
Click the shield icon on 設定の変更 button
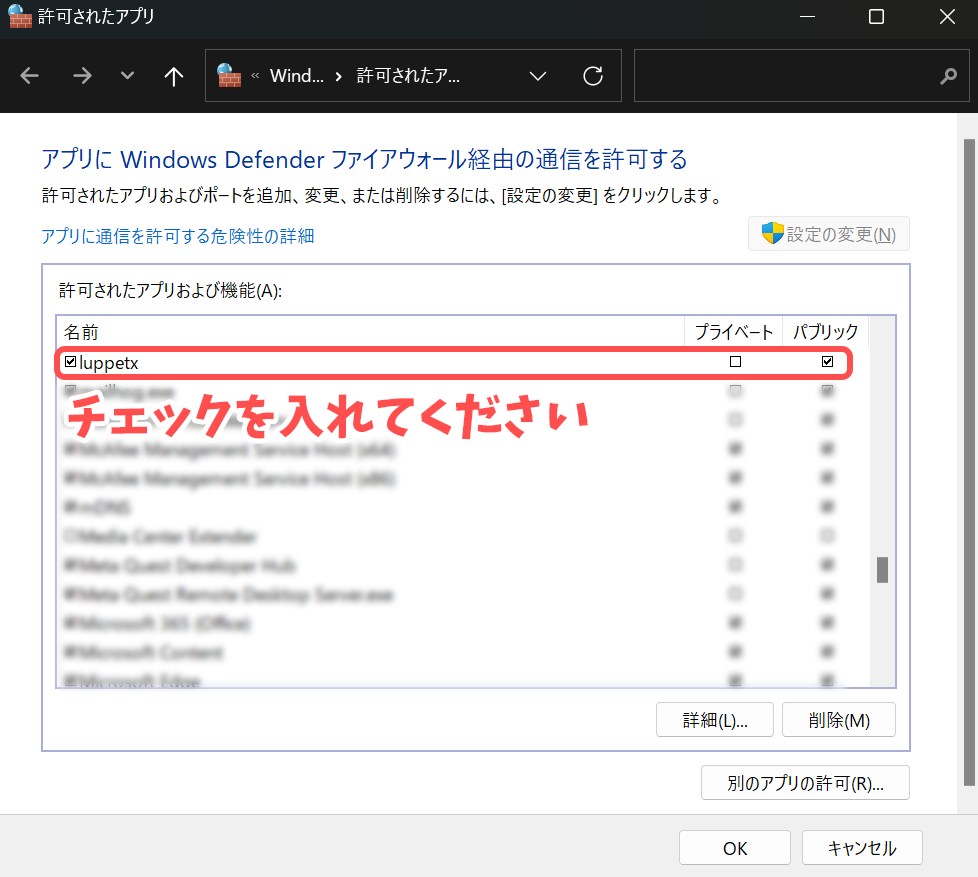coord(772,234)
